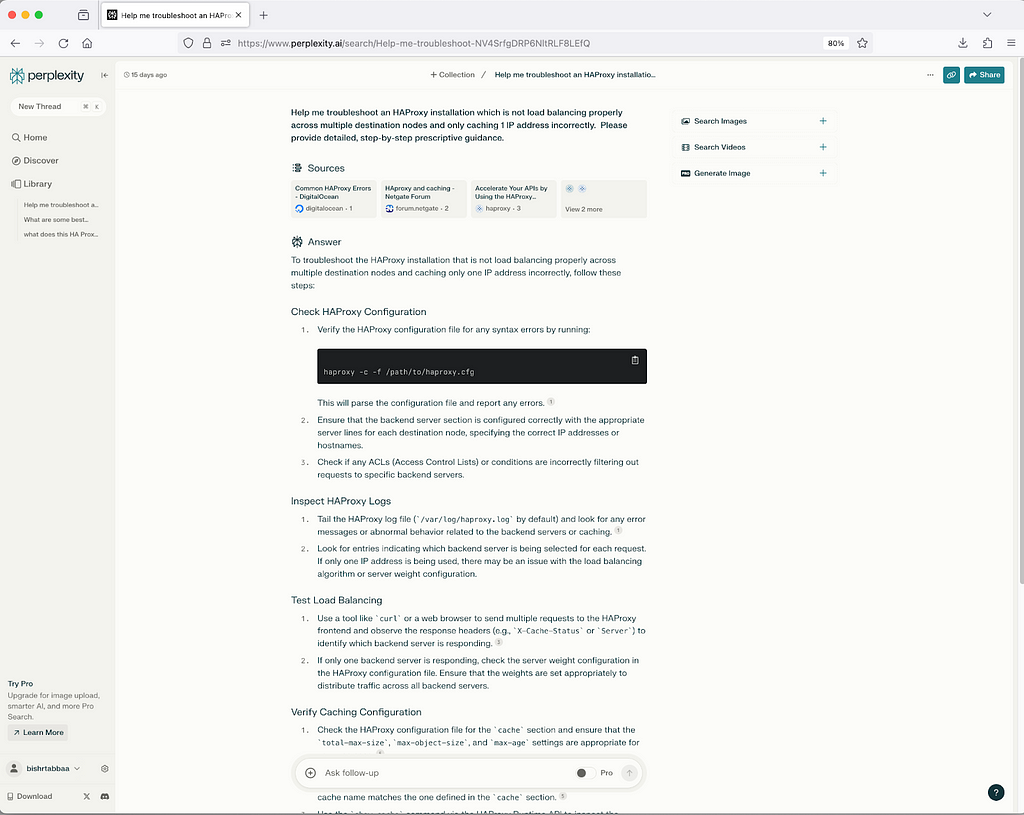Add thread to a Collection
Viewport: 1024px width, 815px height.
point(452,75)
